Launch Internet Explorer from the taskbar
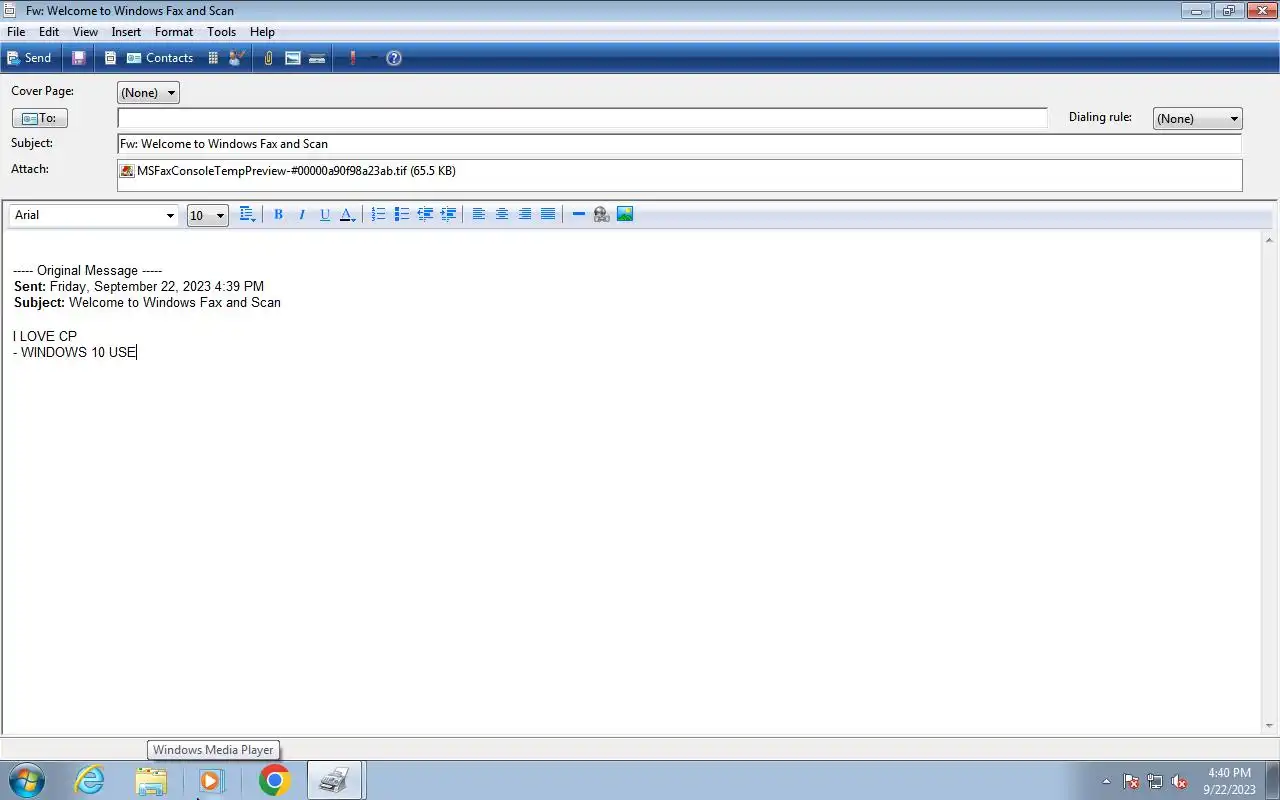 pos(90,780)
